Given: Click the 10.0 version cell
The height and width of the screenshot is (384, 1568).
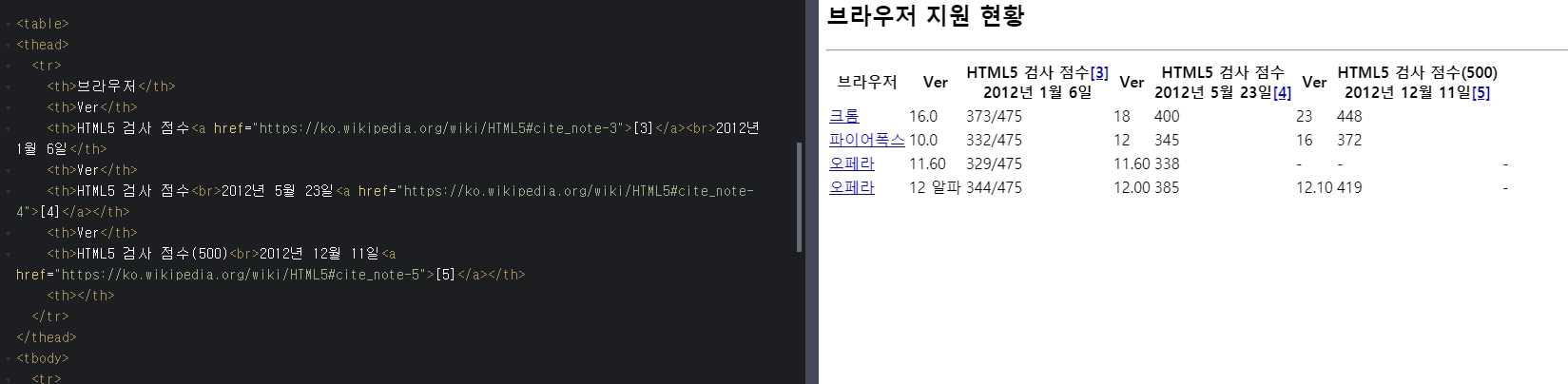Looking at the screenshot, I should pyautogui.click(x=923, y=140).
